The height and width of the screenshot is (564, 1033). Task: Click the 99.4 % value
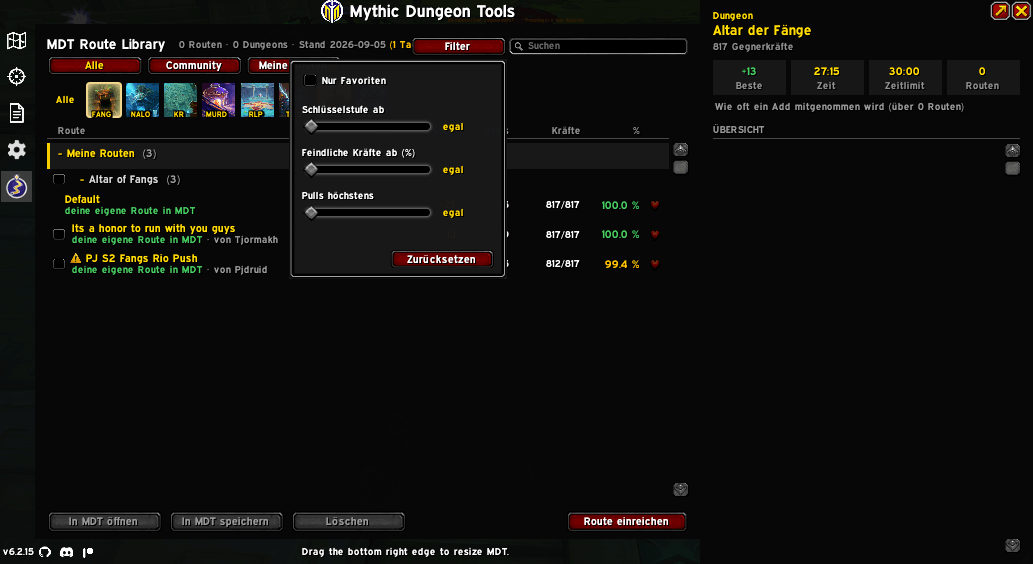pos(622,264)
